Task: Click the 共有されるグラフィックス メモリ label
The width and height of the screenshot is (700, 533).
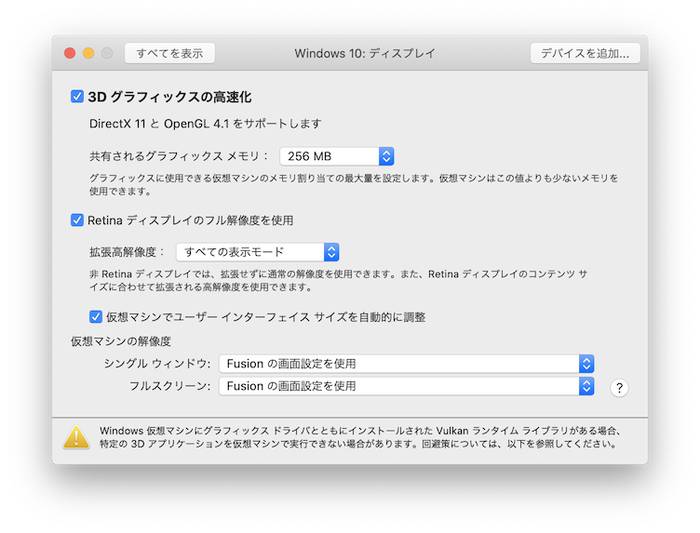Action: [x=179, y=156]
